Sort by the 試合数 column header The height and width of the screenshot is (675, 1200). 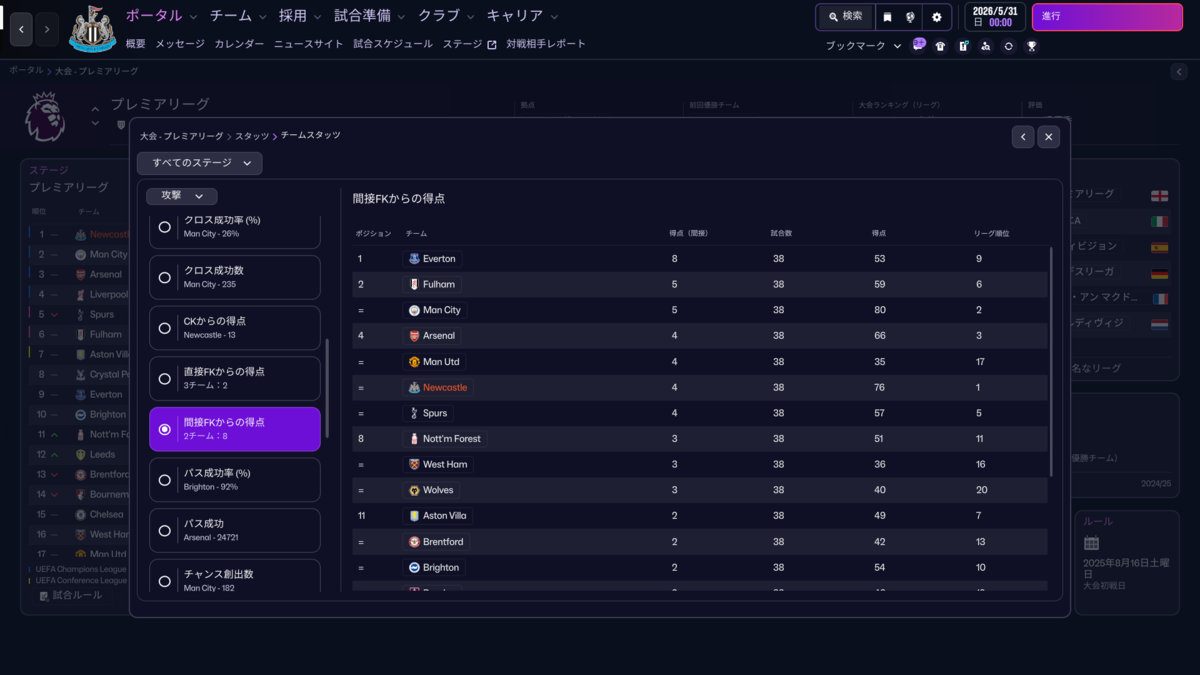tap(782, 233)
